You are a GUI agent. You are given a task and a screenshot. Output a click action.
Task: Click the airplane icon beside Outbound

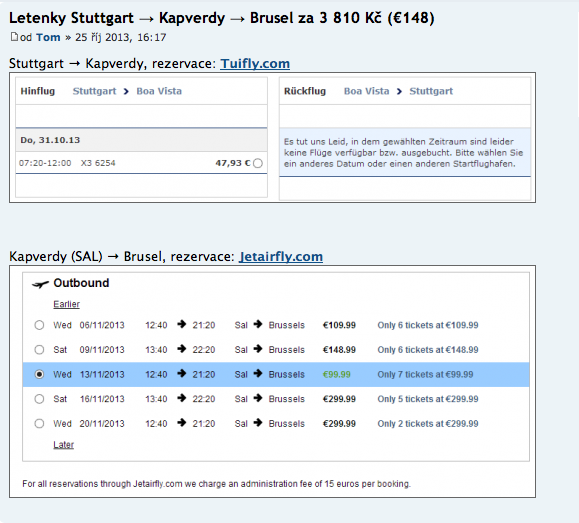tap(40, 284)
